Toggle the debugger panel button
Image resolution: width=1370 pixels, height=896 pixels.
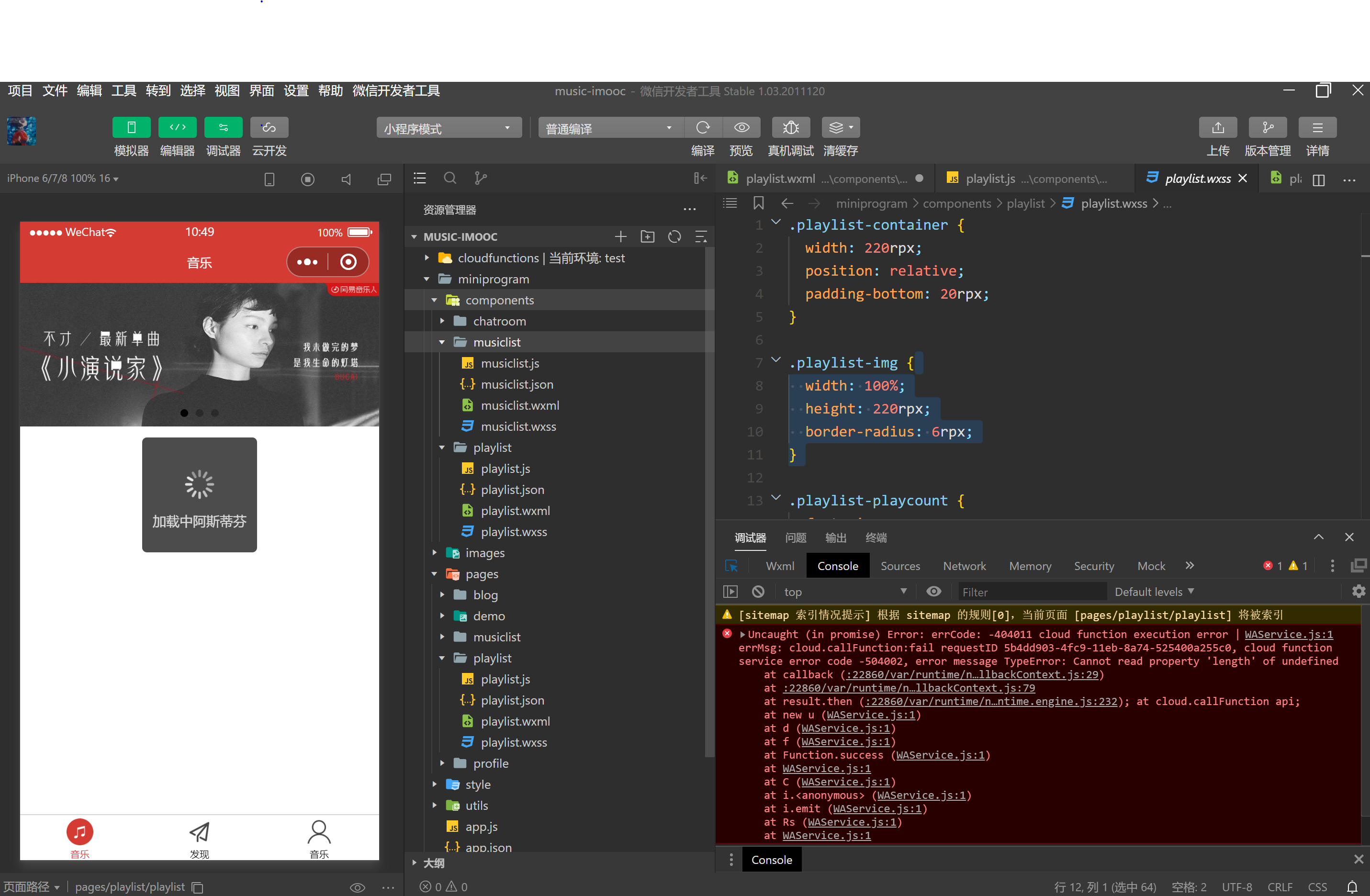click(x=224, y=127)
